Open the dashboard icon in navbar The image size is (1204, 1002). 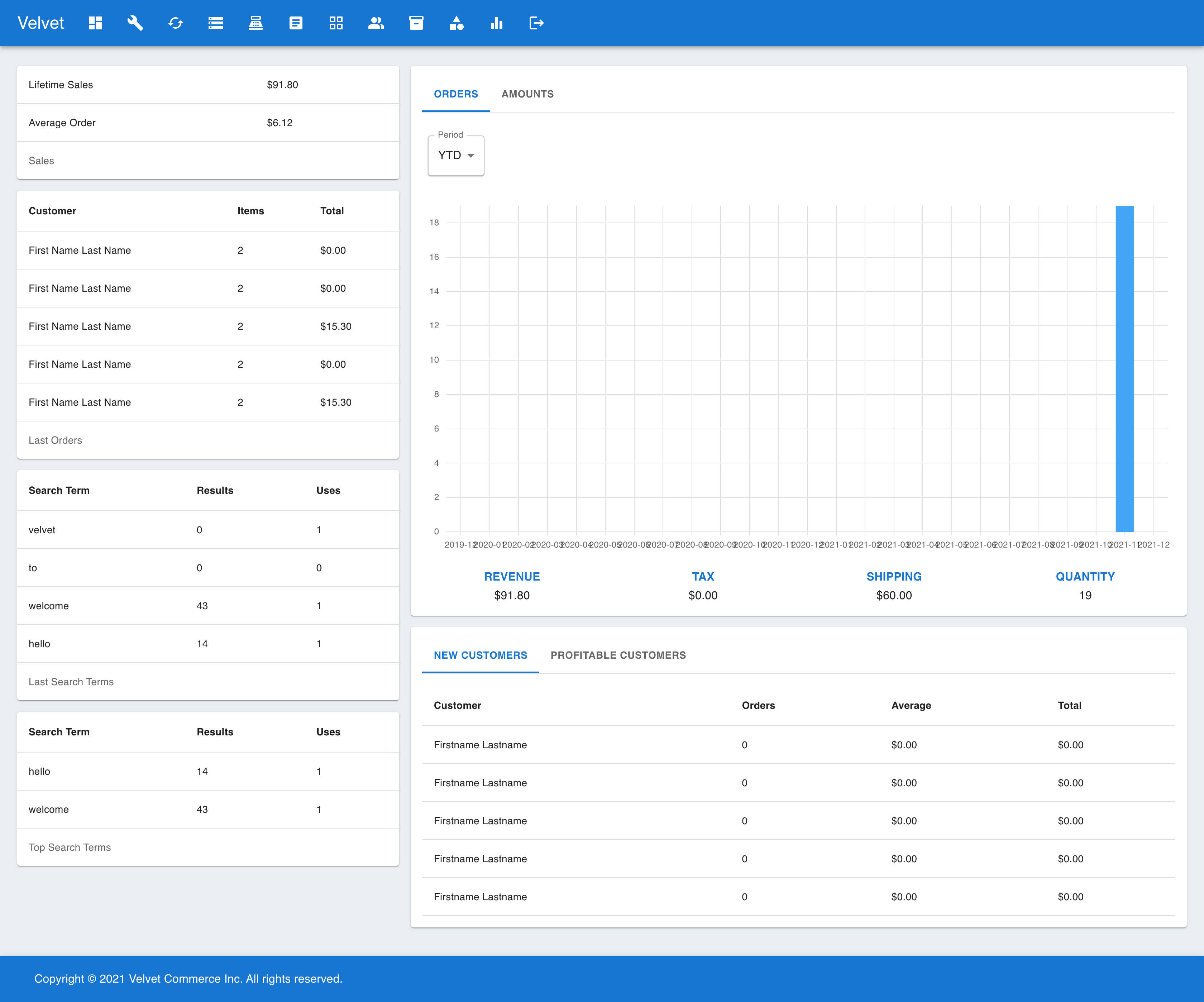[95, 23]
